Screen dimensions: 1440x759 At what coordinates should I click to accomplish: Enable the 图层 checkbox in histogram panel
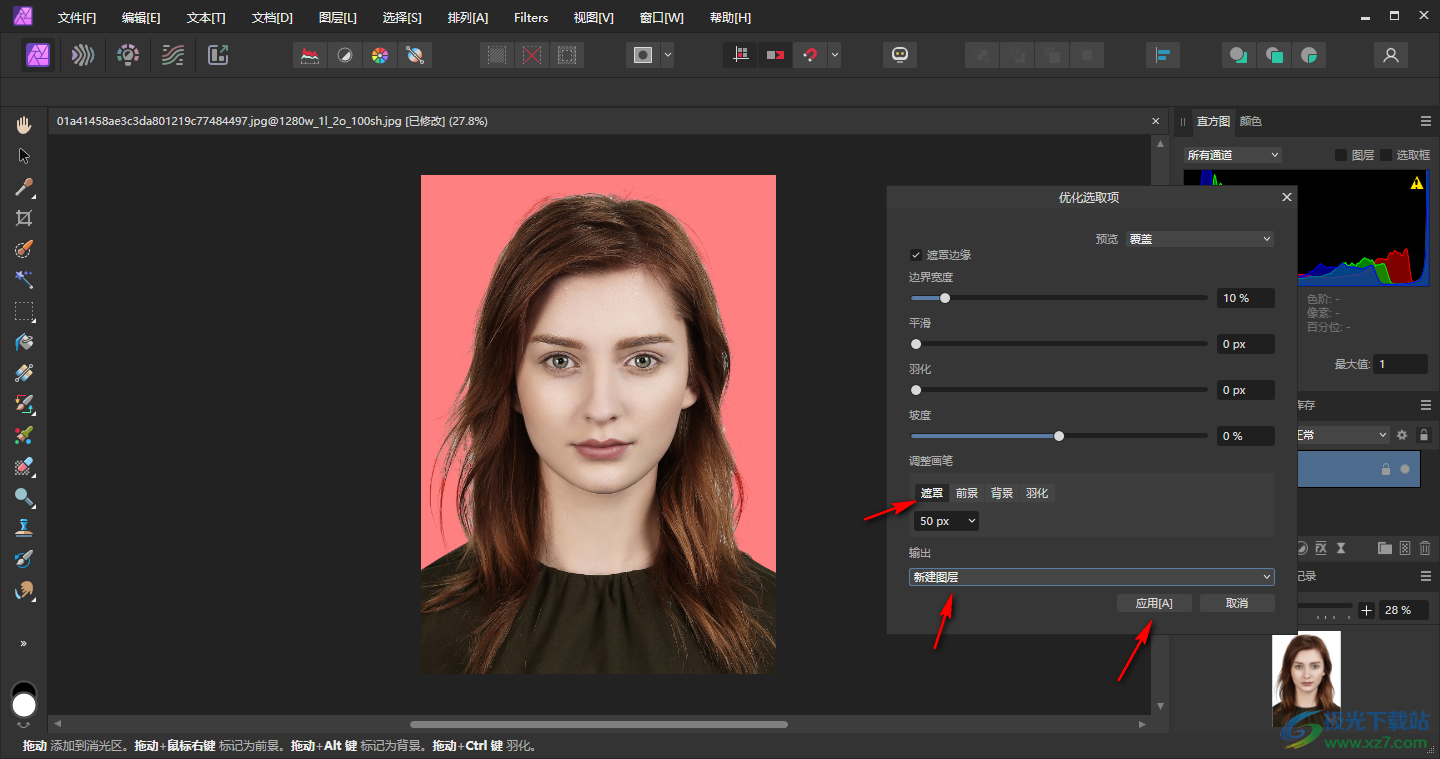1341,155
